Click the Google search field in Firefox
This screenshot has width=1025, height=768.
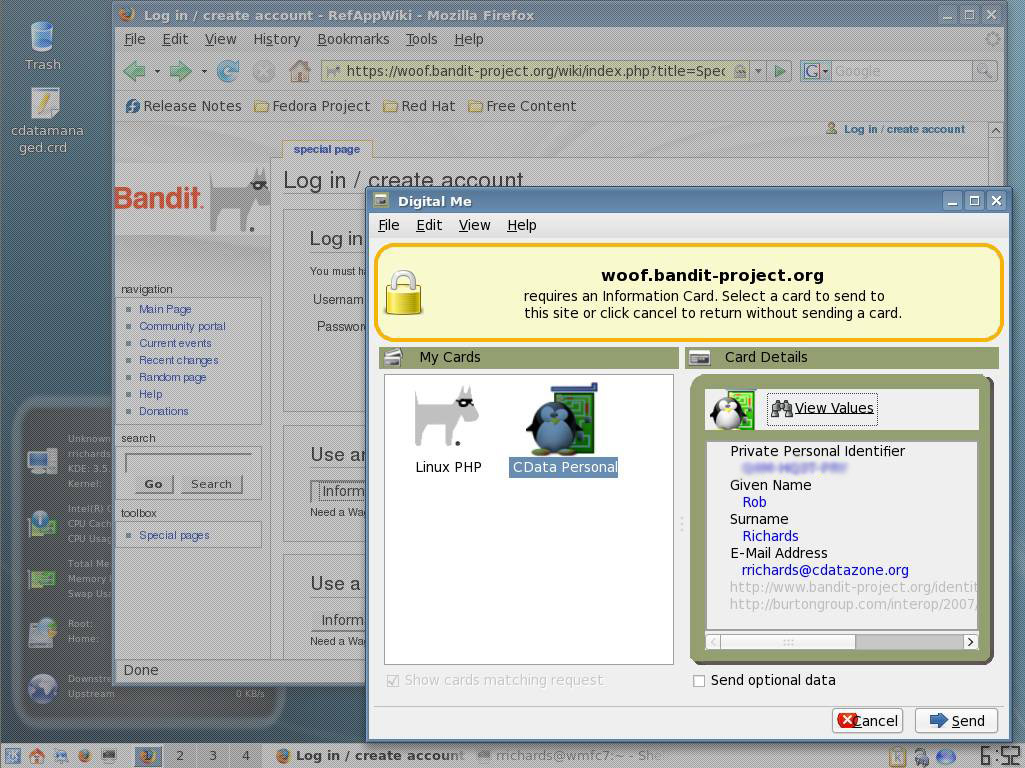pos(902,71)
